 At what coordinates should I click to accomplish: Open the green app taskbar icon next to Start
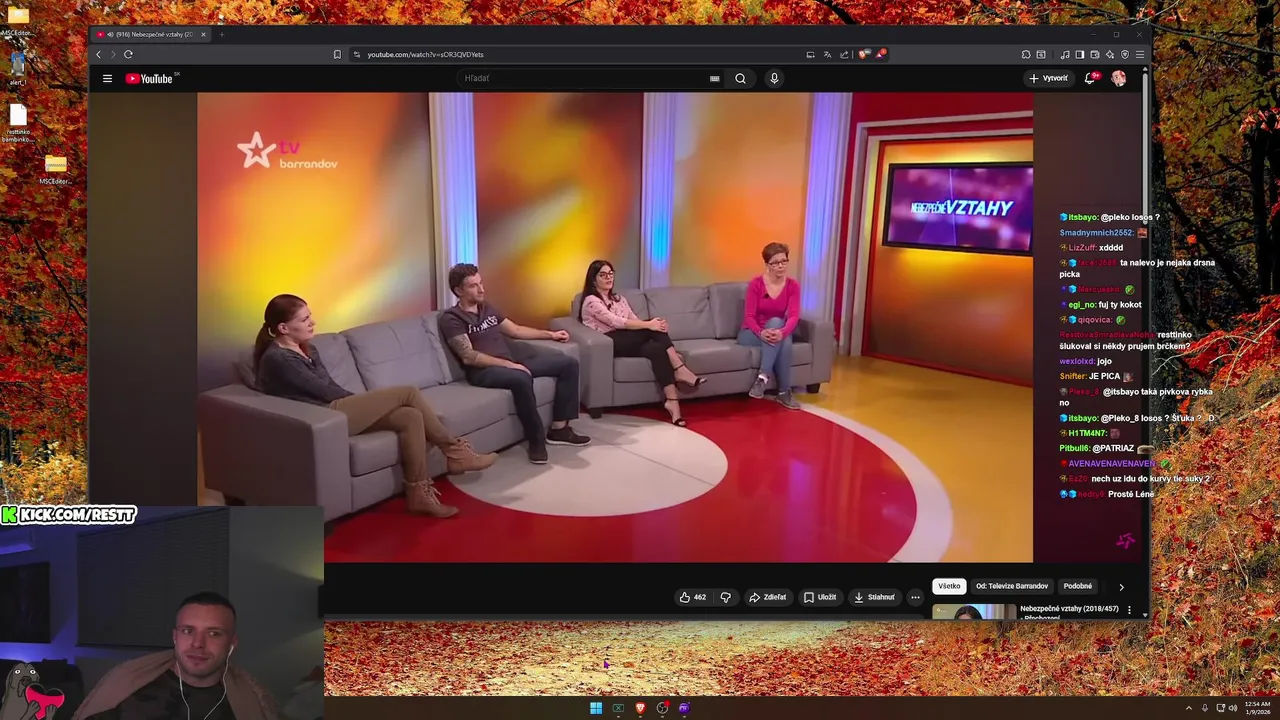618,708
